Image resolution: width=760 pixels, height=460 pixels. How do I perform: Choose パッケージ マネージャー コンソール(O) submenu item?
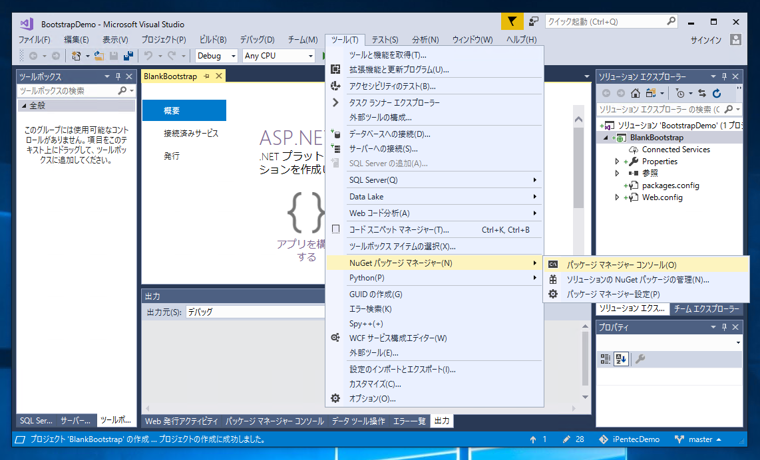646,265
